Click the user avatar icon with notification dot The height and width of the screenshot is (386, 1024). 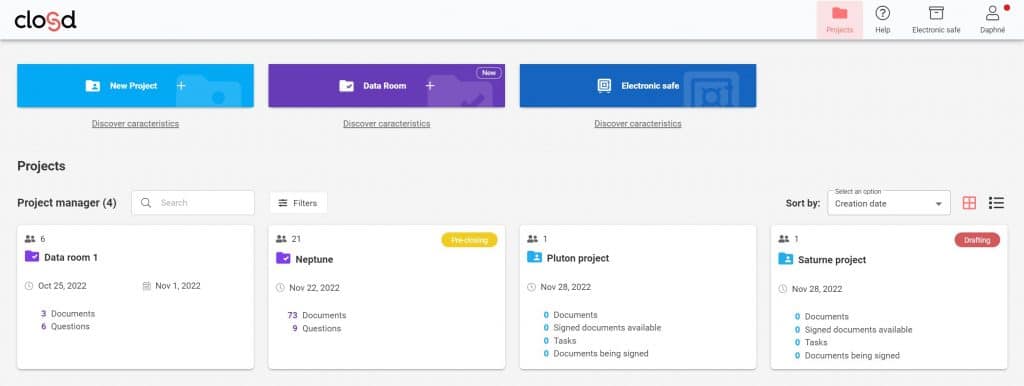993,13
